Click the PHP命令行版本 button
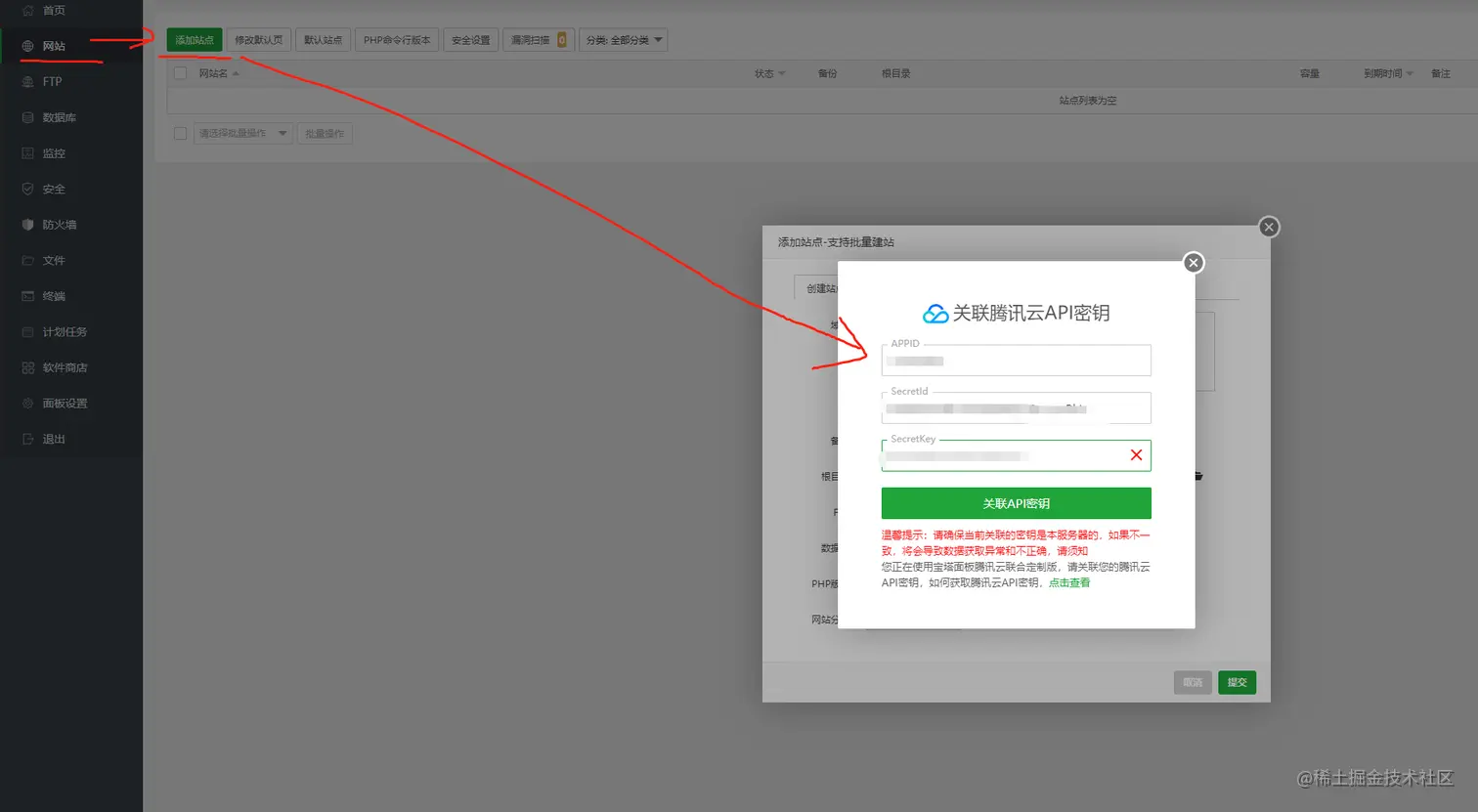This screenshot has height=812, width=1478. pyautogui.click(x=397, y=40)
